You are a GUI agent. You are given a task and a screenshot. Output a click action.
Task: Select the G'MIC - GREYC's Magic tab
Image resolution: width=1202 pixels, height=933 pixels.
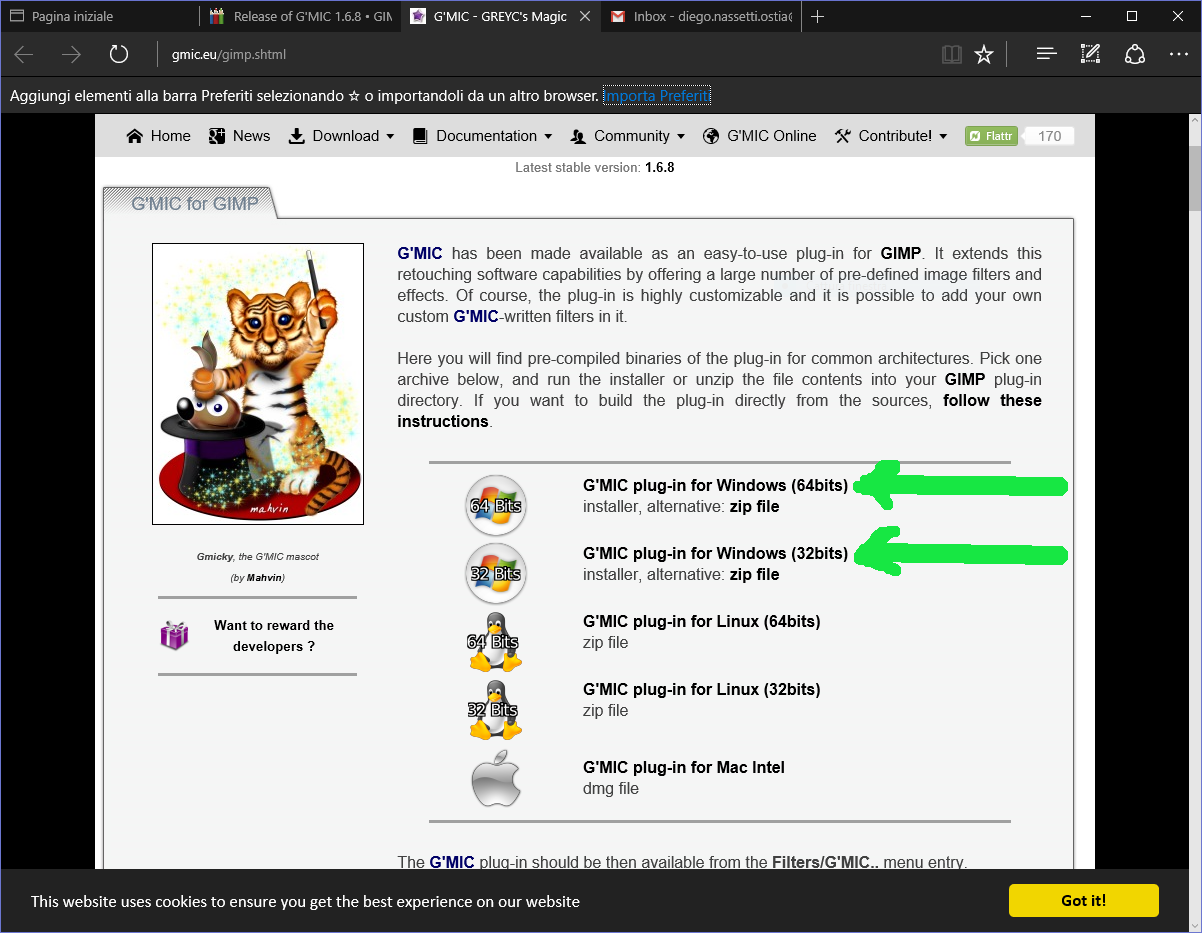(501, 16)
